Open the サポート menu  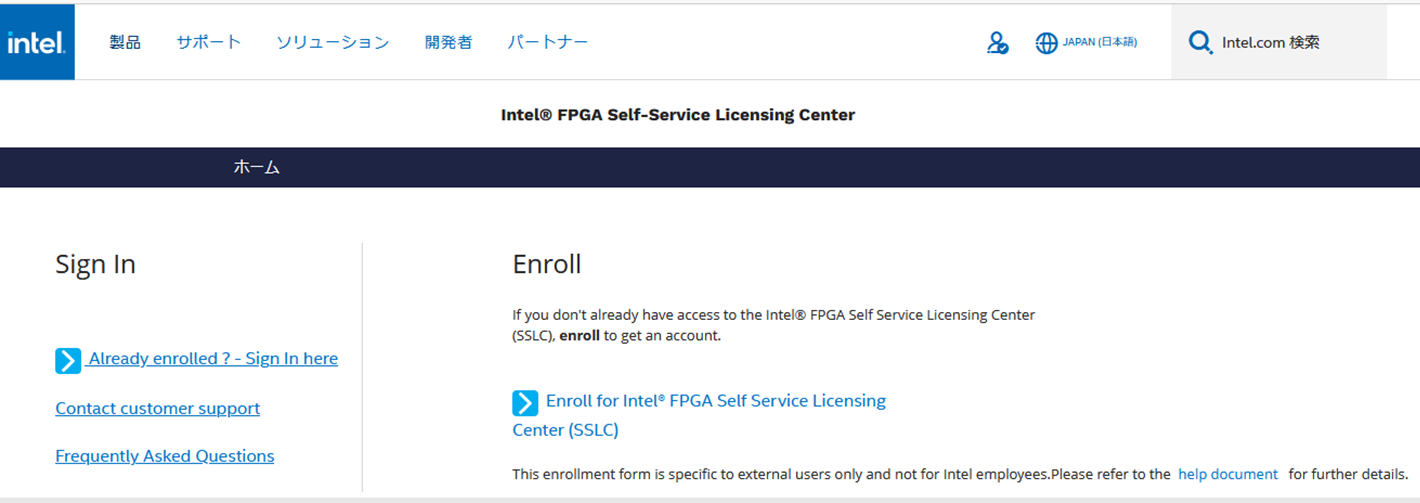[x=209, y=42]
